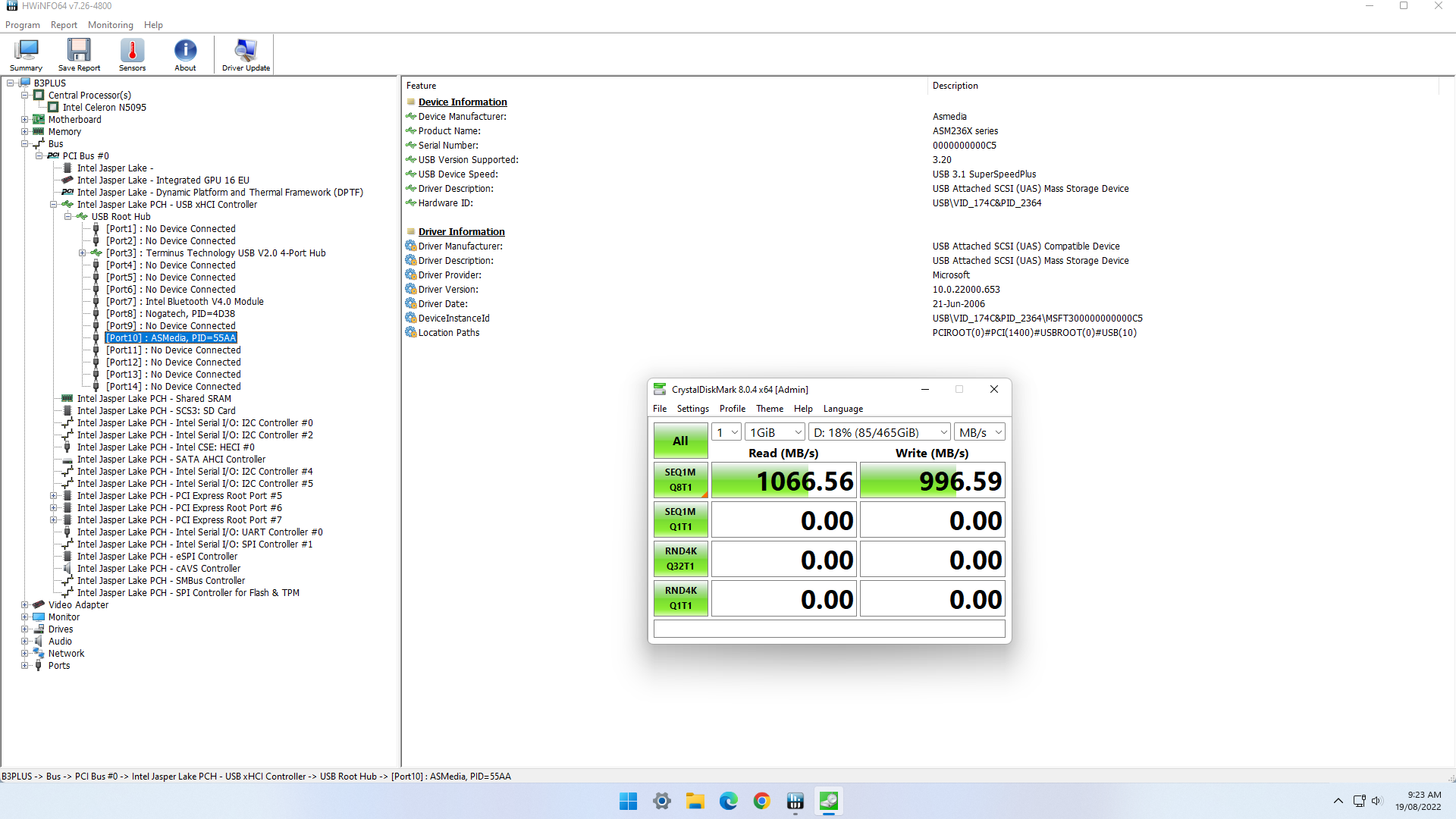The height and width of the screenshot is (819, 1456).
Task: Click Product Name USB feature icon
Action: point(411,130)
